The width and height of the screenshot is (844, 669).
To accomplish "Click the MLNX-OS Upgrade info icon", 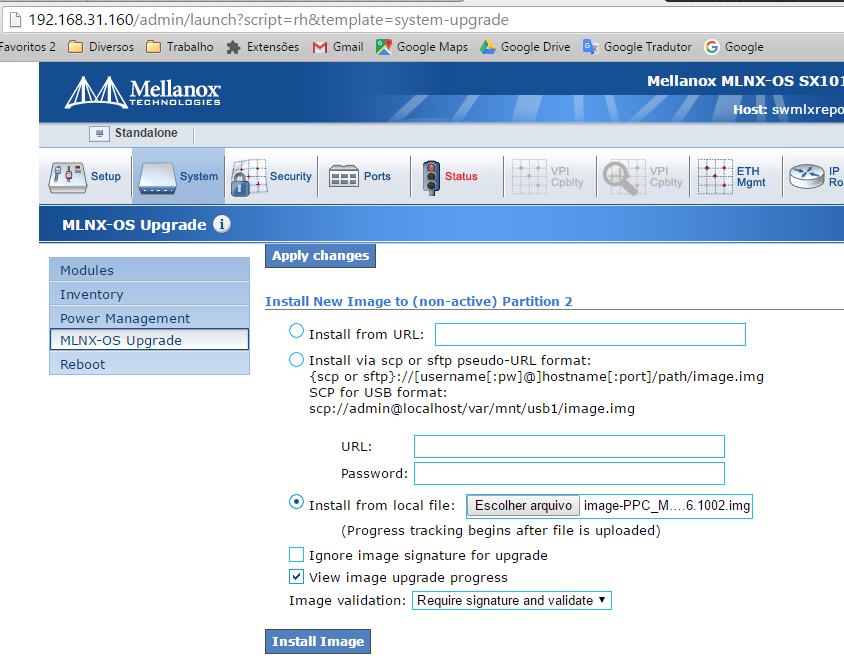I will click(222, 225).
